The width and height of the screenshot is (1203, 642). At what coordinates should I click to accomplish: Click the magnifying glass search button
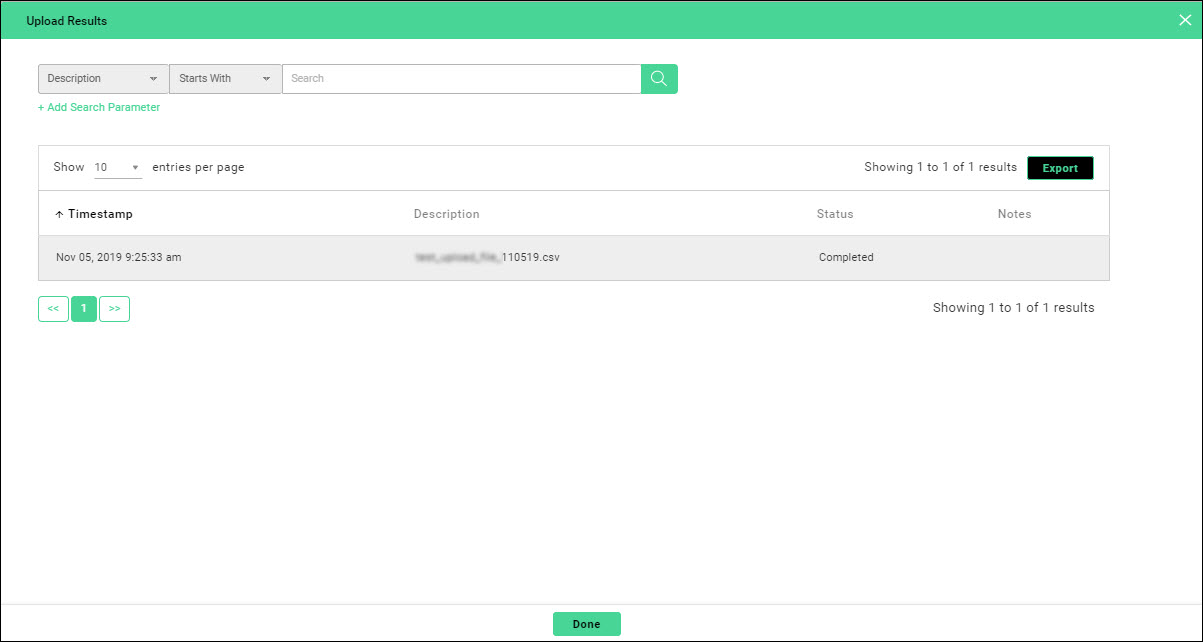pyautogui.click(x=659, y=79)
